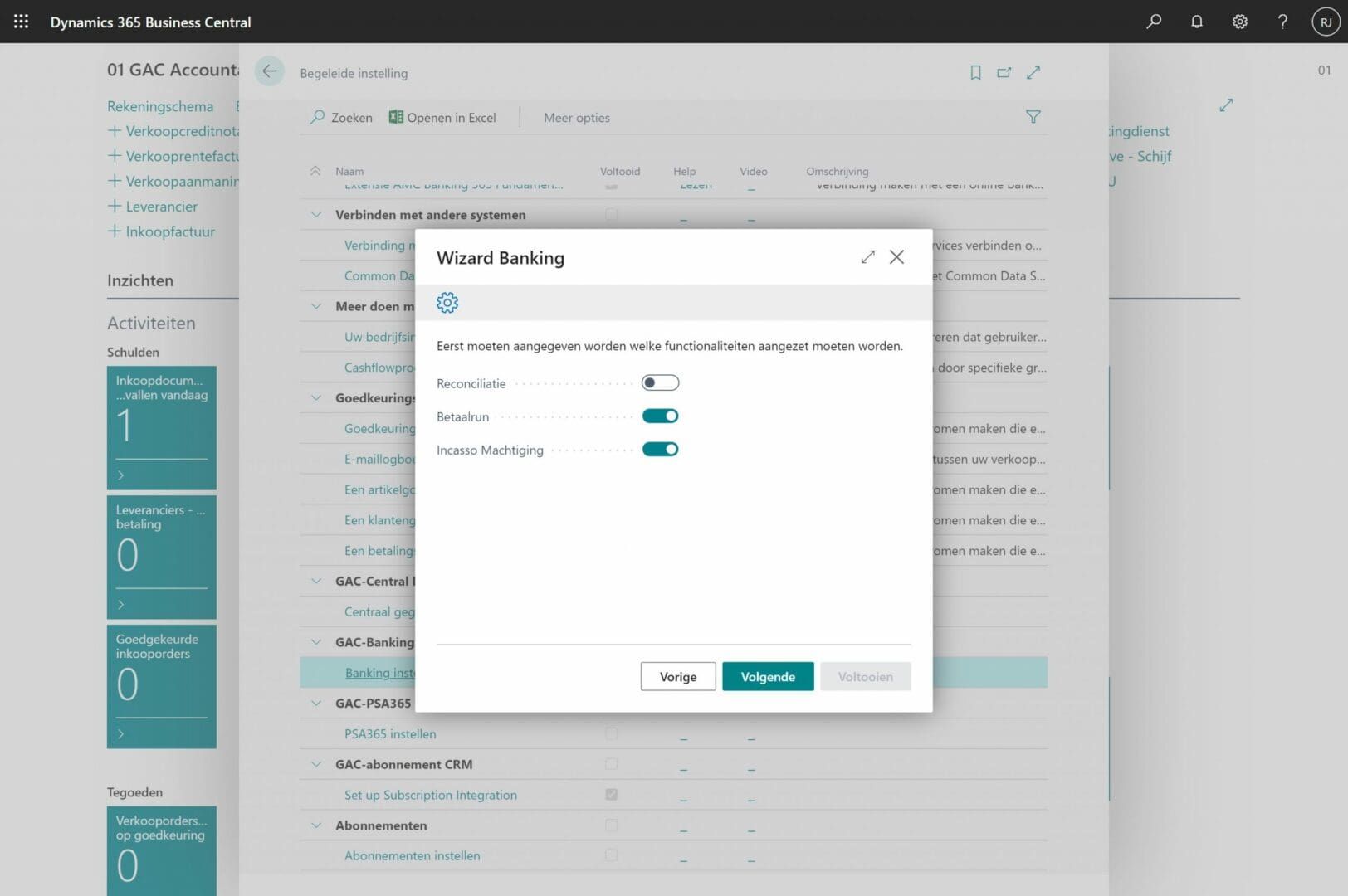Click Zoeken search in the toolbar
Screen dimensions: 1348x896
click(341, 118)
